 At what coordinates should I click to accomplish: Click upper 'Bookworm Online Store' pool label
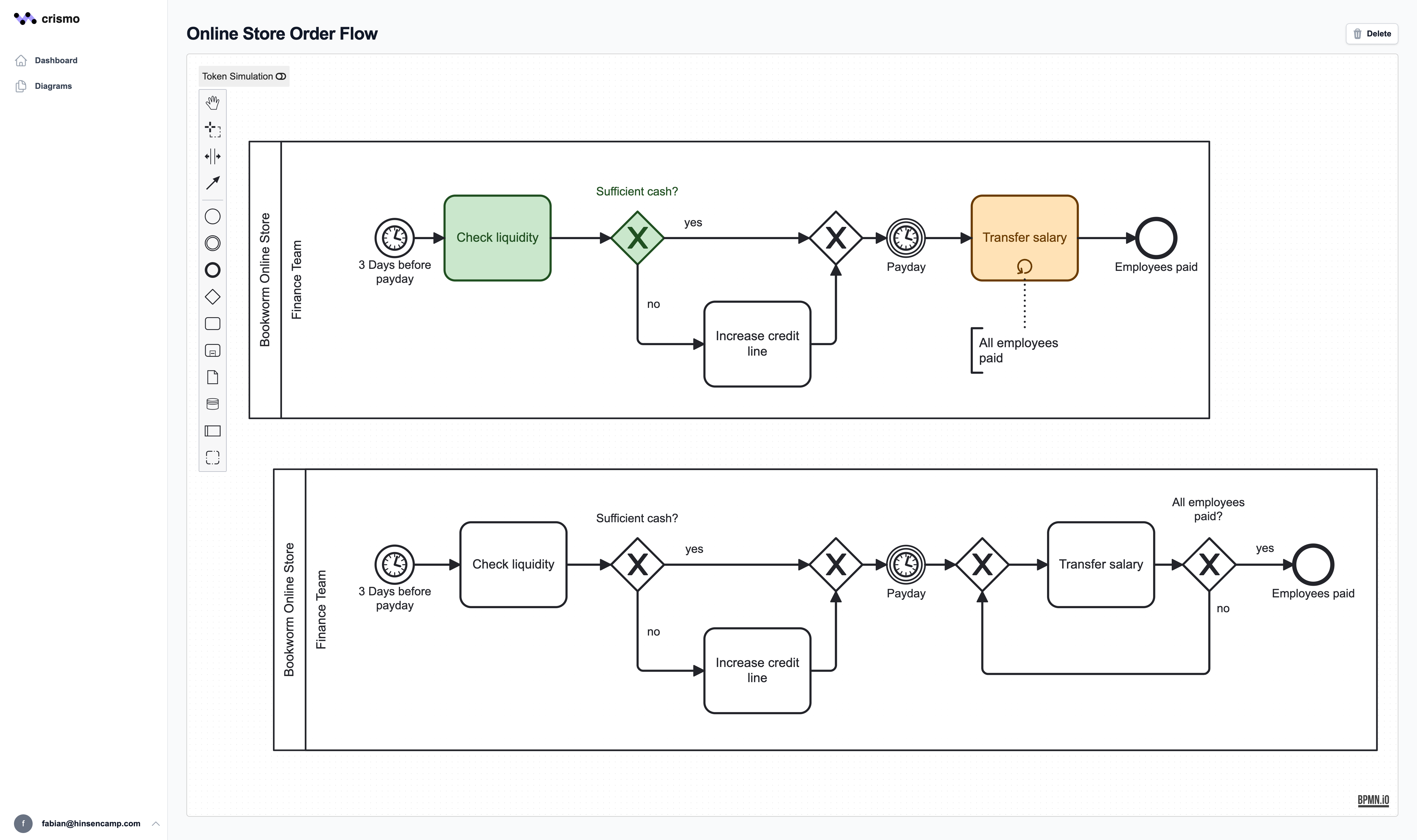[x=265, y=280]
